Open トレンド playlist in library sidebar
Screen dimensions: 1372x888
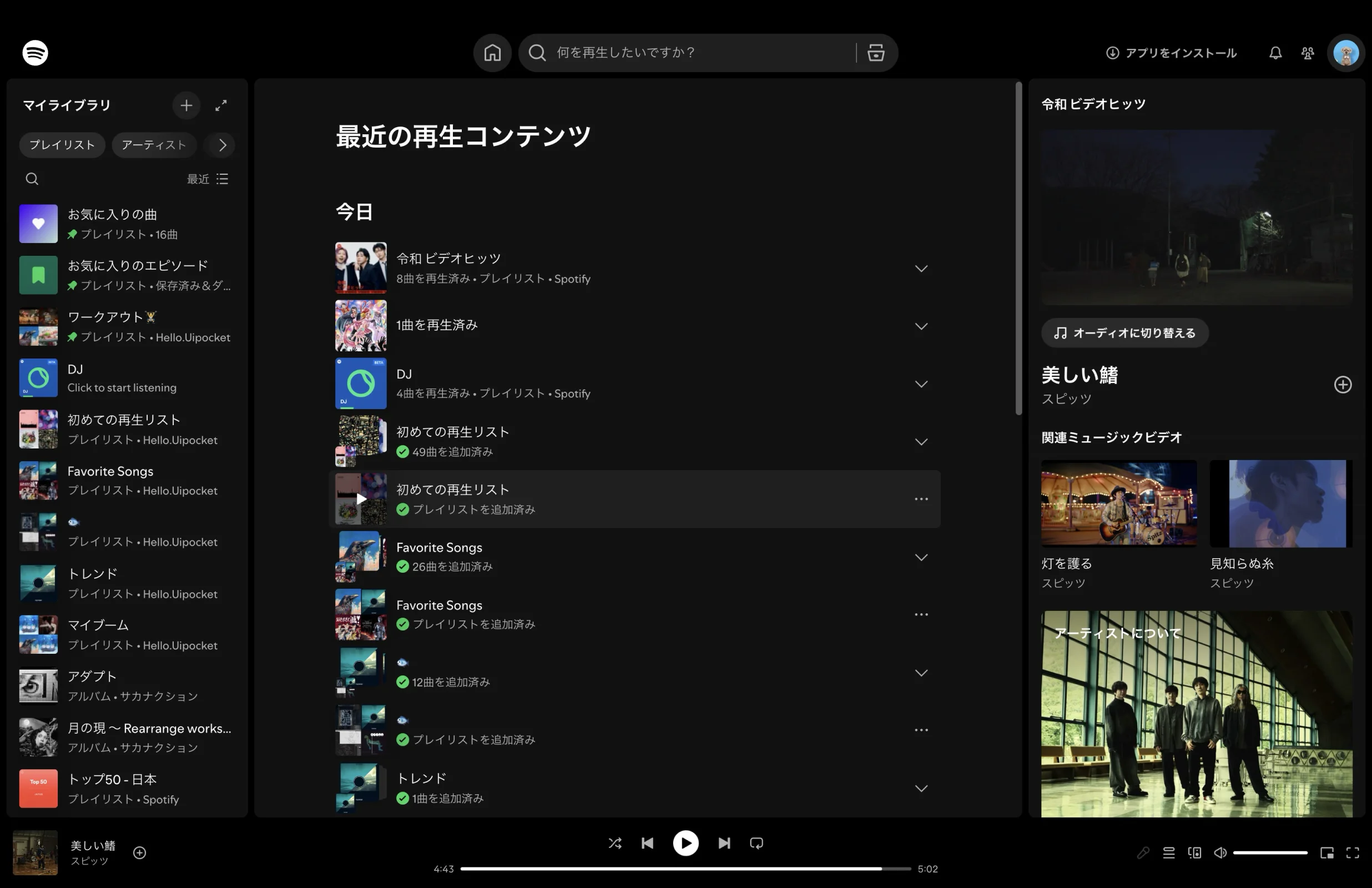127,583
